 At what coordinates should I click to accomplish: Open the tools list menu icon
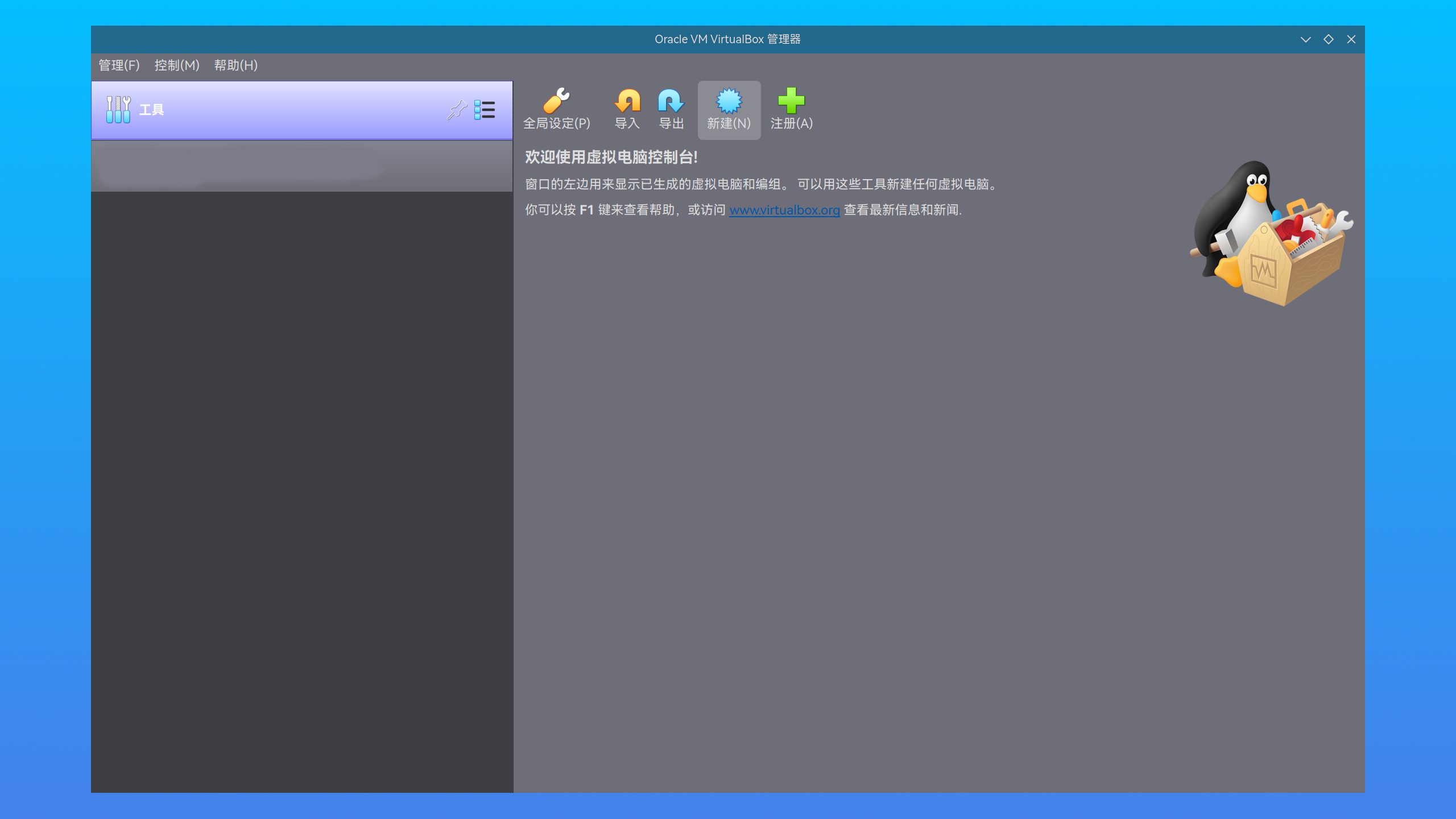(485, 110)
